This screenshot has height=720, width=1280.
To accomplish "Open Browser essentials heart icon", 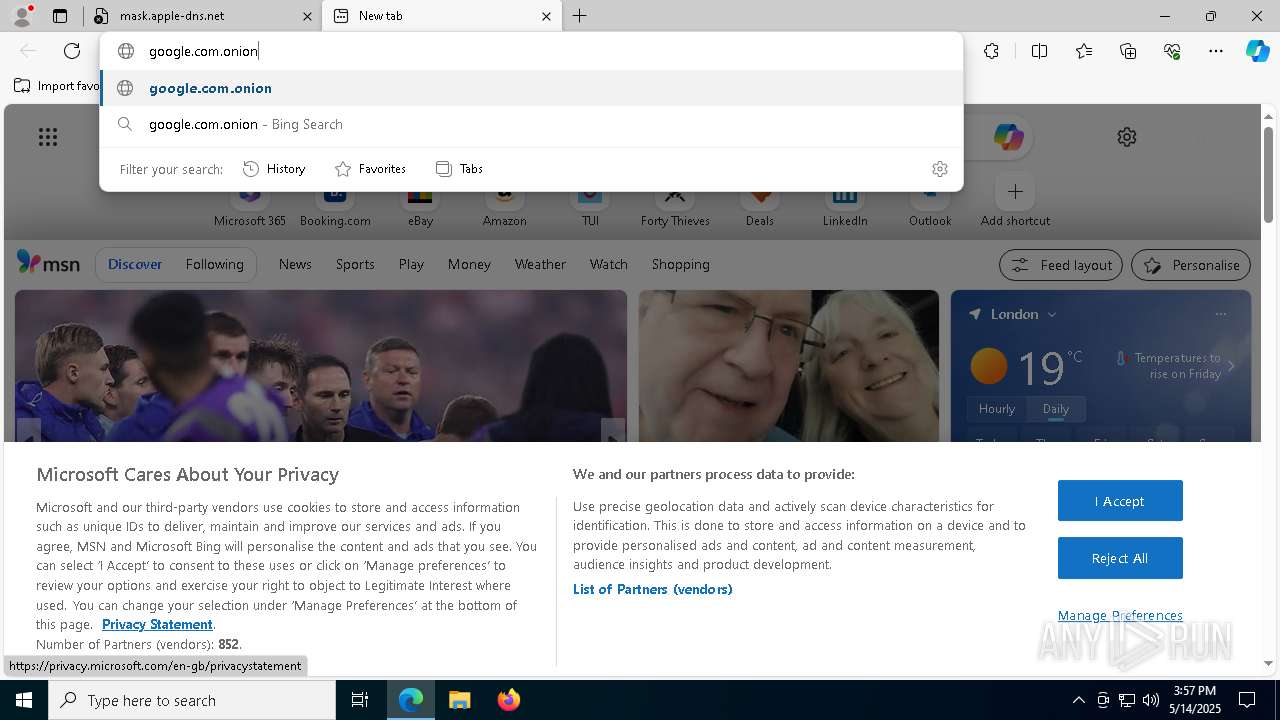I will (1172, 51).
